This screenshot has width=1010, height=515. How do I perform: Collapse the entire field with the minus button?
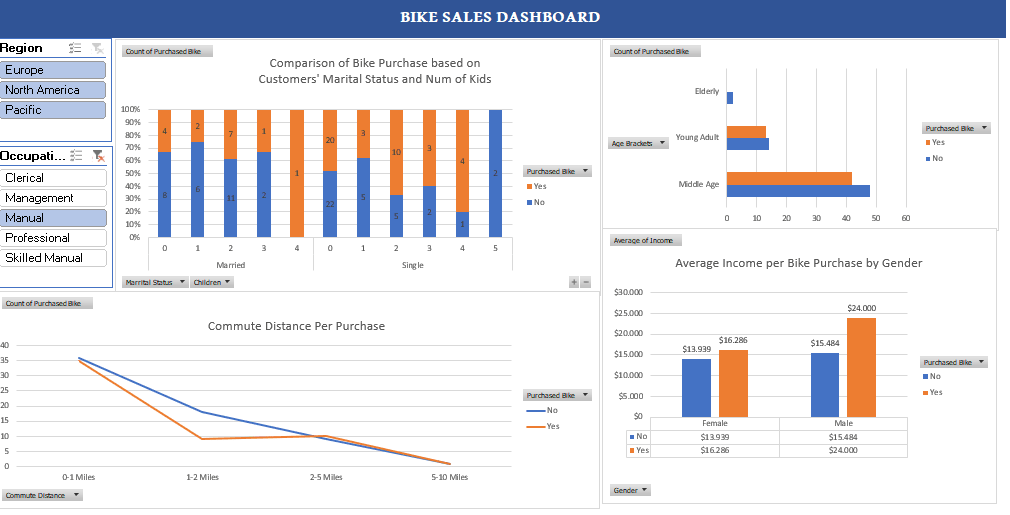coord(586,283)
